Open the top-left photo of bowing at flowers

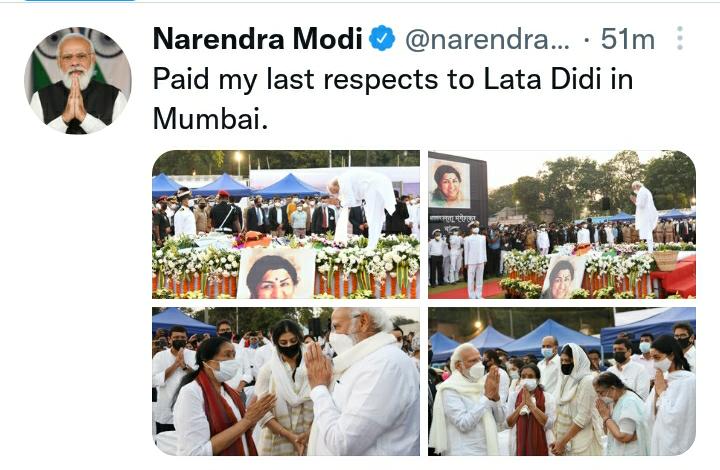(286, 224)
